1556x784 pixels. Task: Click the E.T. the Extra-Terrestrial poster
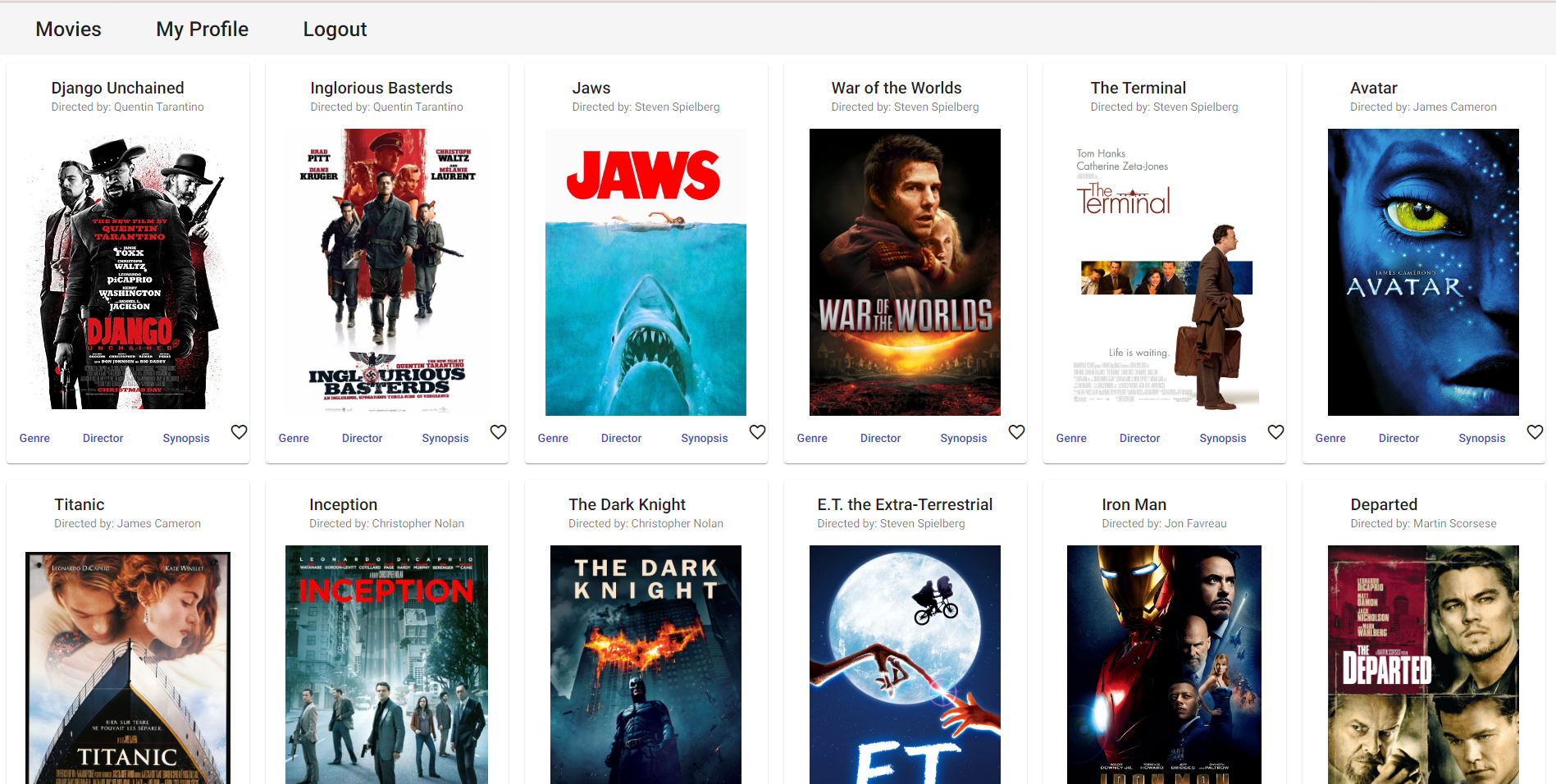[905, 664]
